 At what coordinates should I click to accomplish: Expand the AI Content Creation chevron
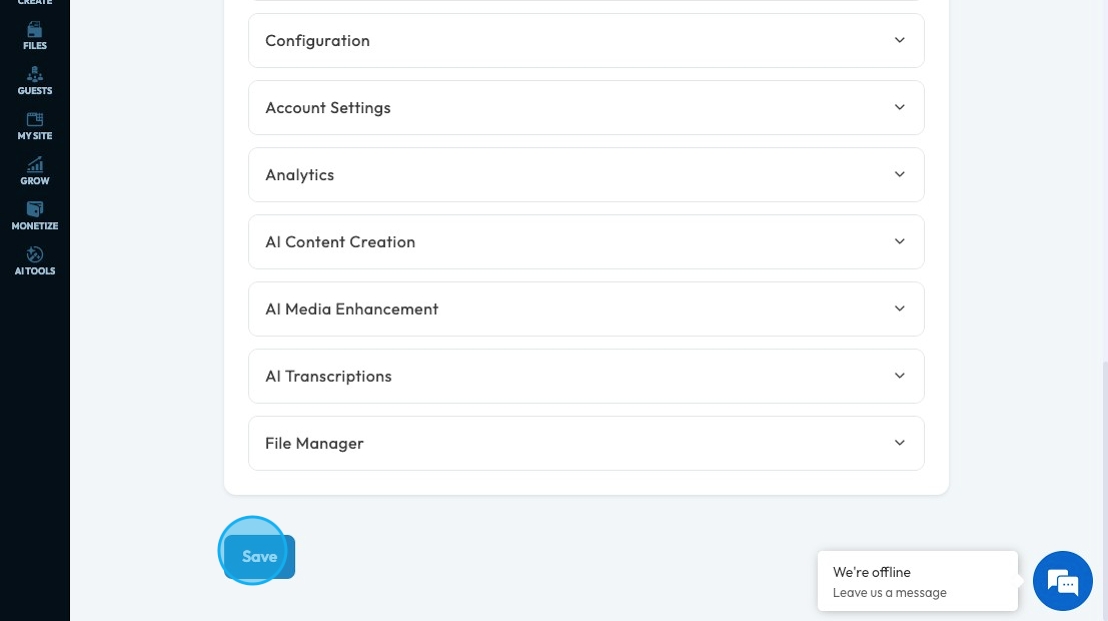click(x=899, y=241)
